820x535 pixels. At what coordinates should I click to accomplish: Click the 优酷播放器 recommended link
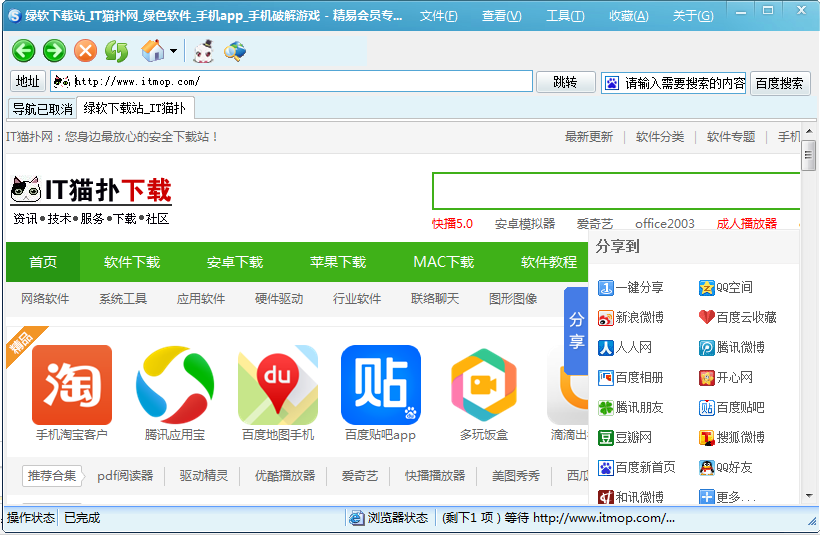coord(285,475)
